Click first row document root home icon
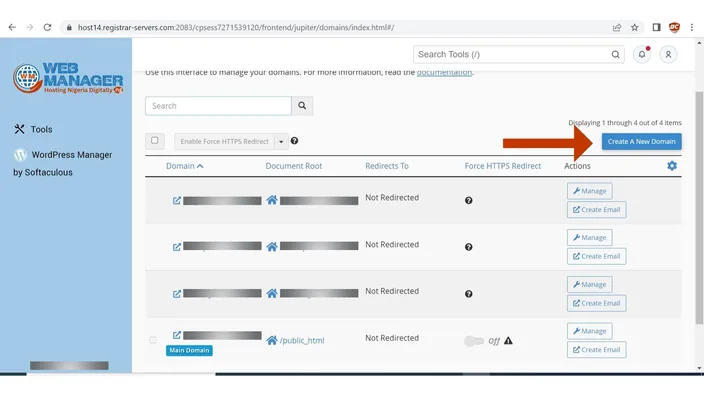 tap(272, 200)
